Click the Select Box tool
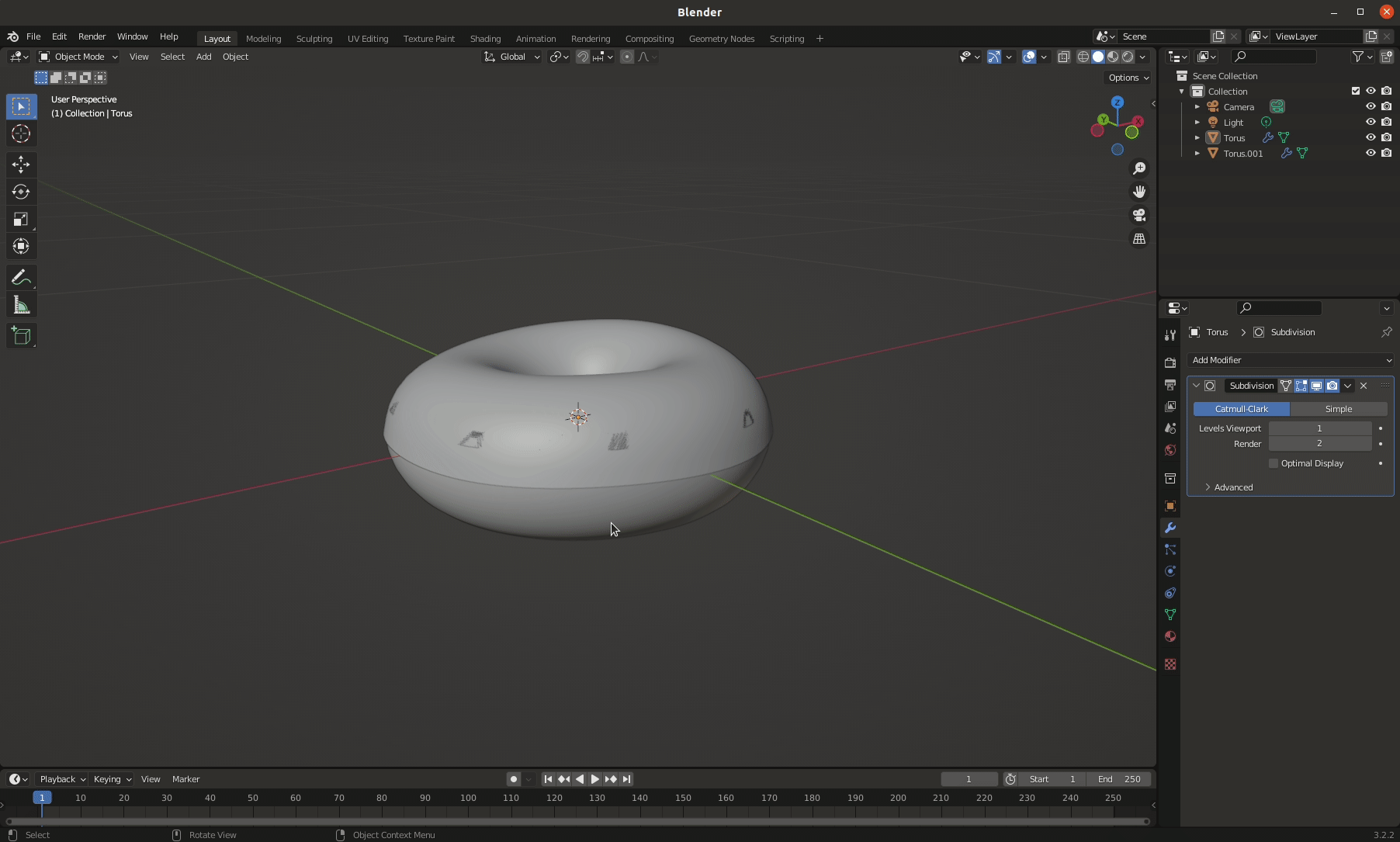 click(21, 106)
